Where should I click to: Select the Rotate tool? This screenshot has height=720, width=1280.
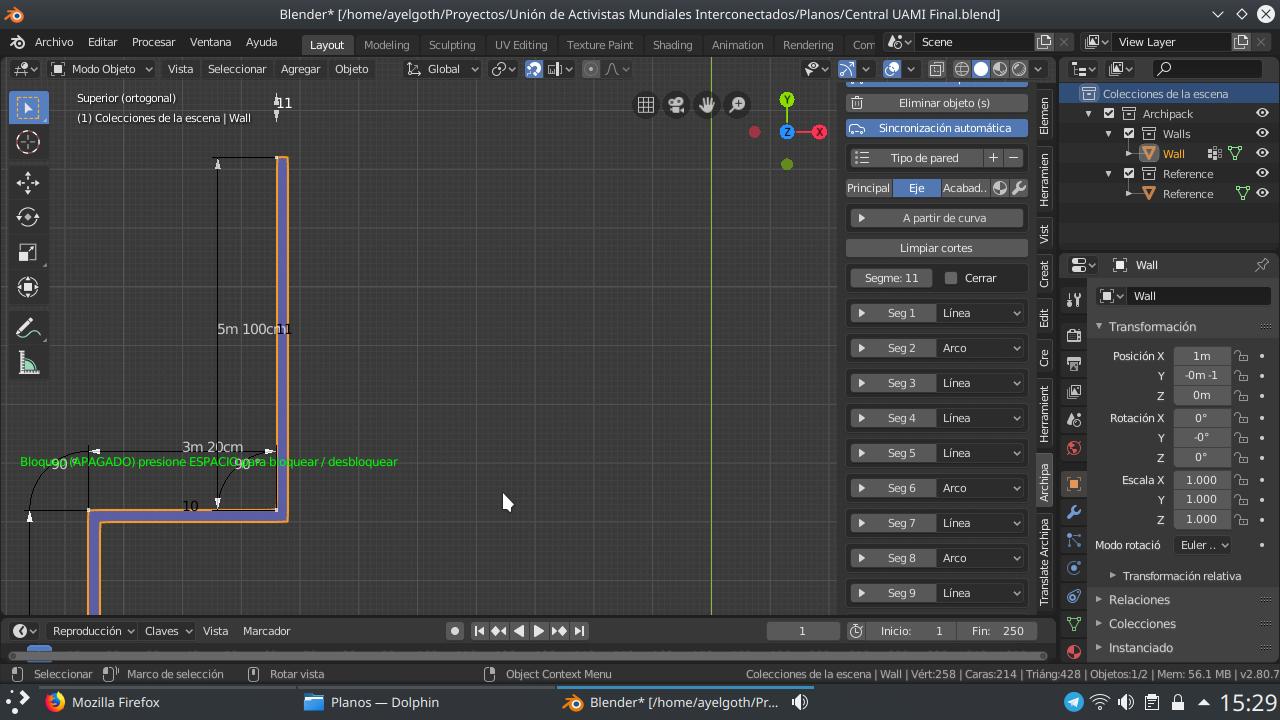coord(28,217)
